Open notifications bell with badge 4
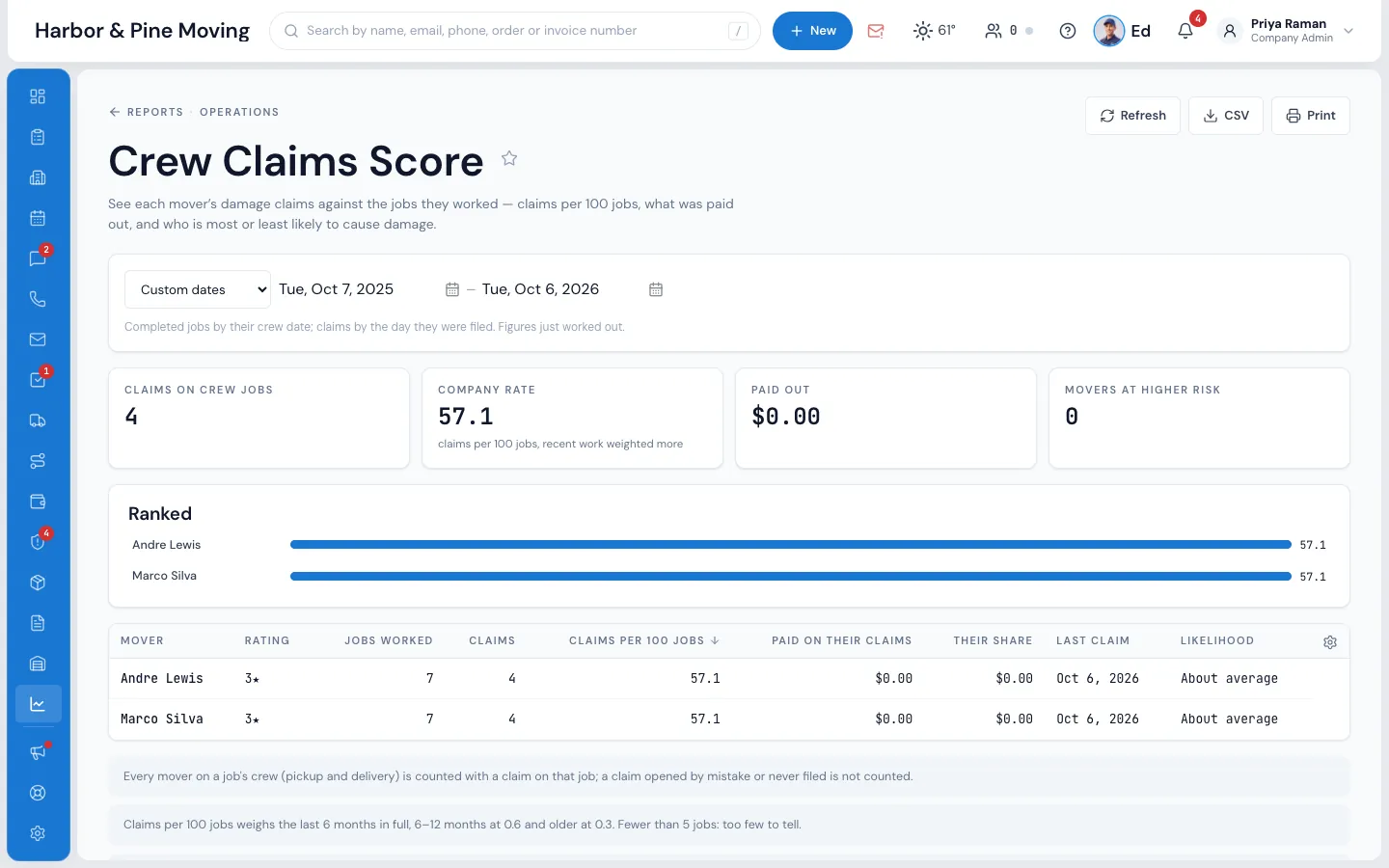The image size is (1389, 868). [x=1186, y=31]
